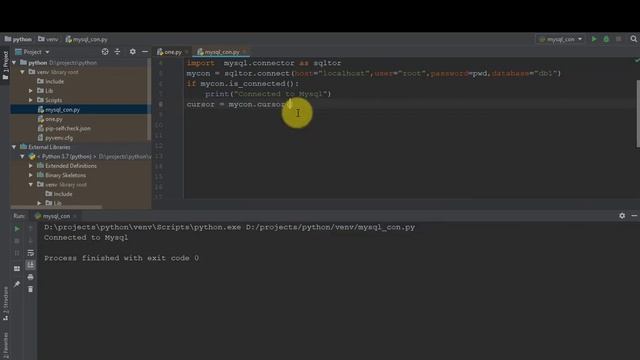Click the up arrow icon in Run panel
Screen dimensions: 640x360
pyautogui.click(x=30, y=229)
